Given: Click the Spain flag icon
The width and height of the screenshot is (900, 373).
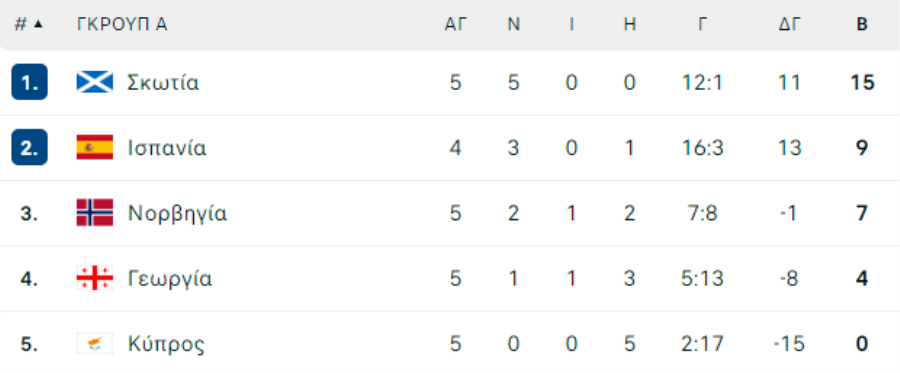Looking at the screenshot, I should (95, 147).
